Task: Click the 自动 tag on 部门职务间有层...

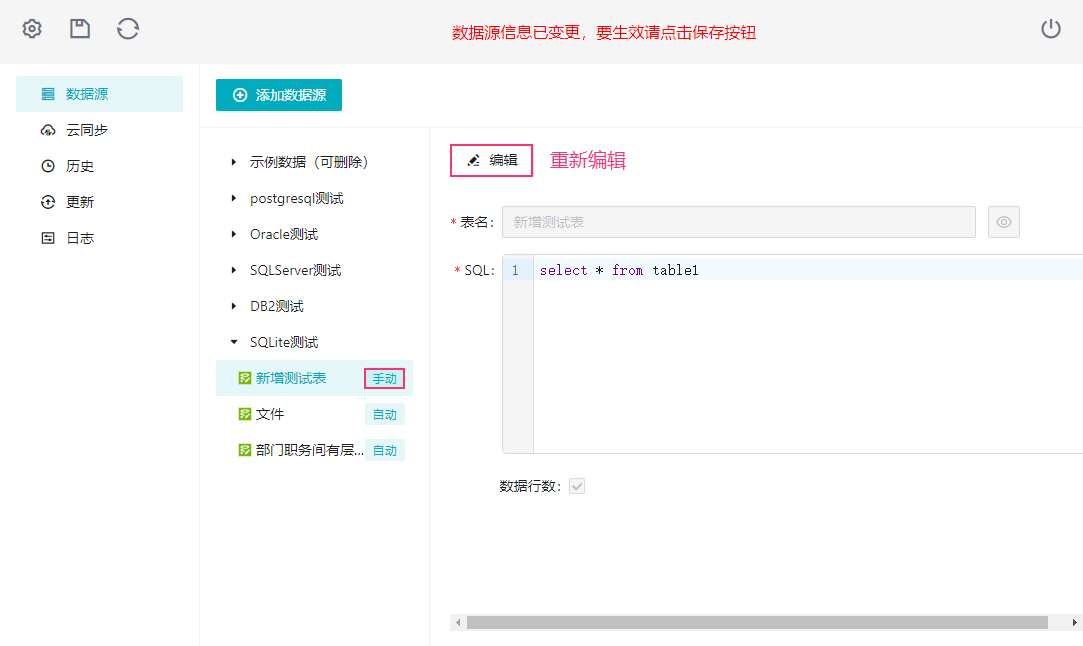Action: 385,450
